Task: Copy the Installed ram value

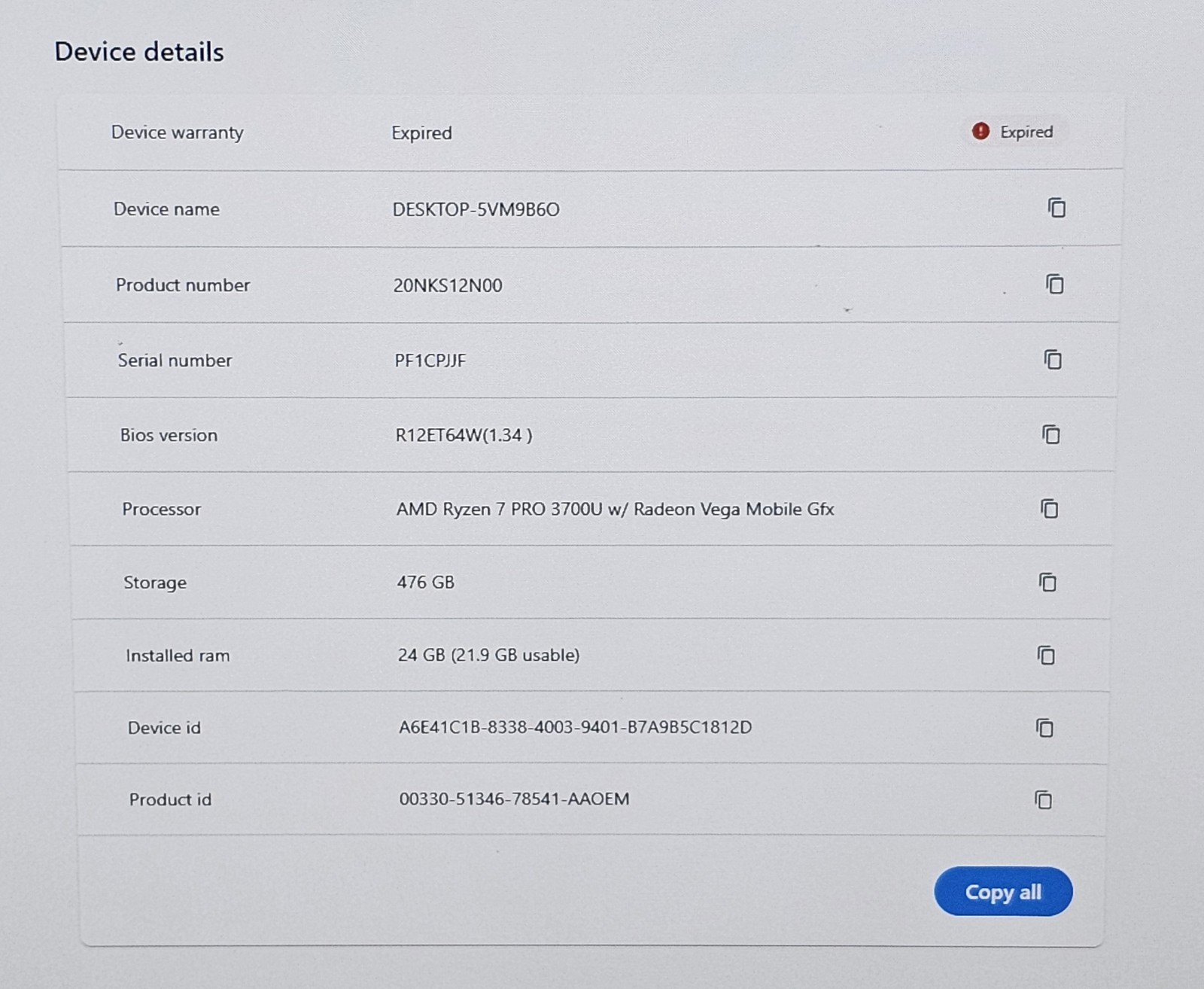Action: [x=1047, y=655]
